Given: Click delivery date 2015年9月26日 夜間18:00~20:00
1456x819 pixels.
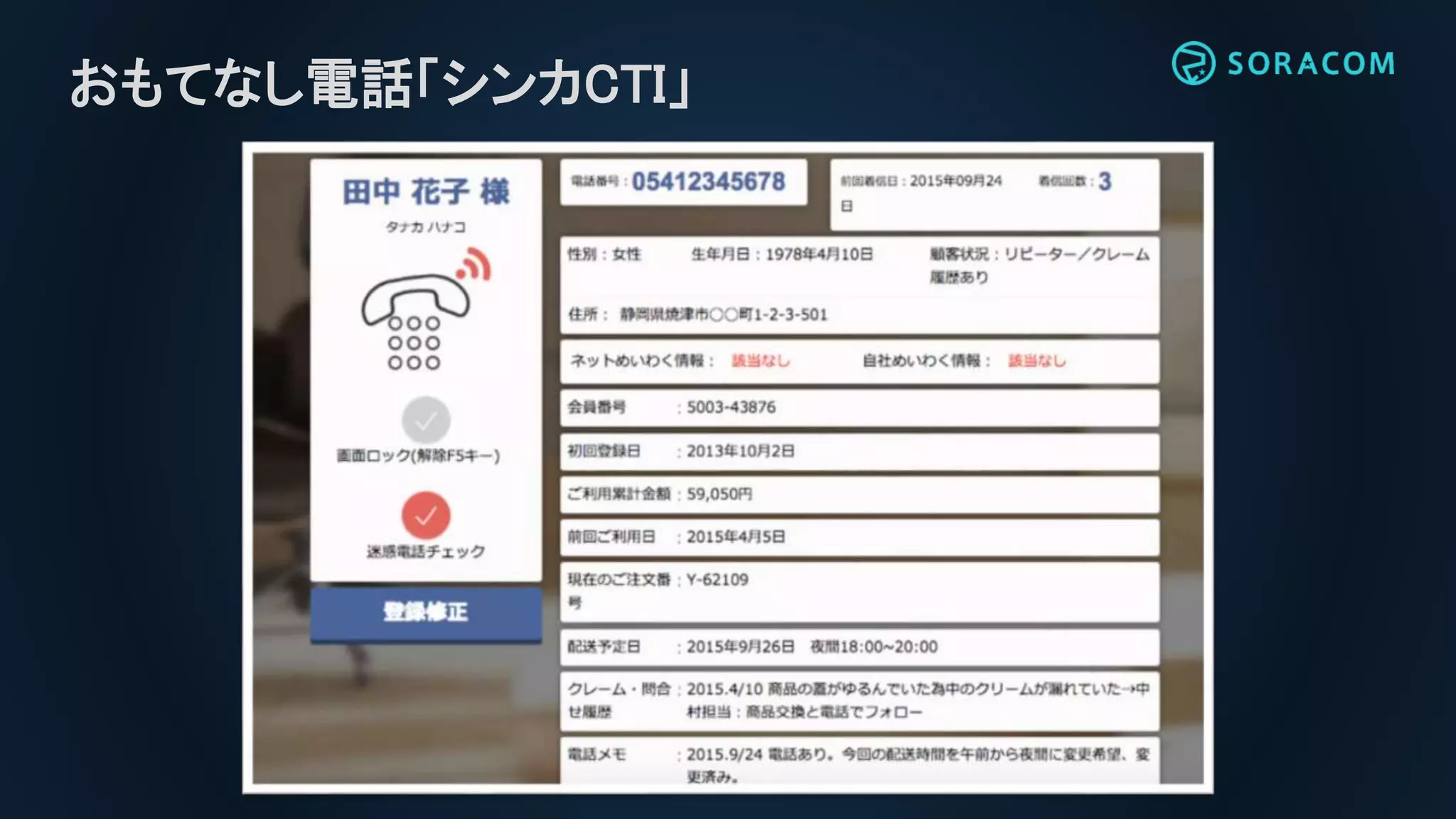Looking at the screenshot, I should (812, 647).
